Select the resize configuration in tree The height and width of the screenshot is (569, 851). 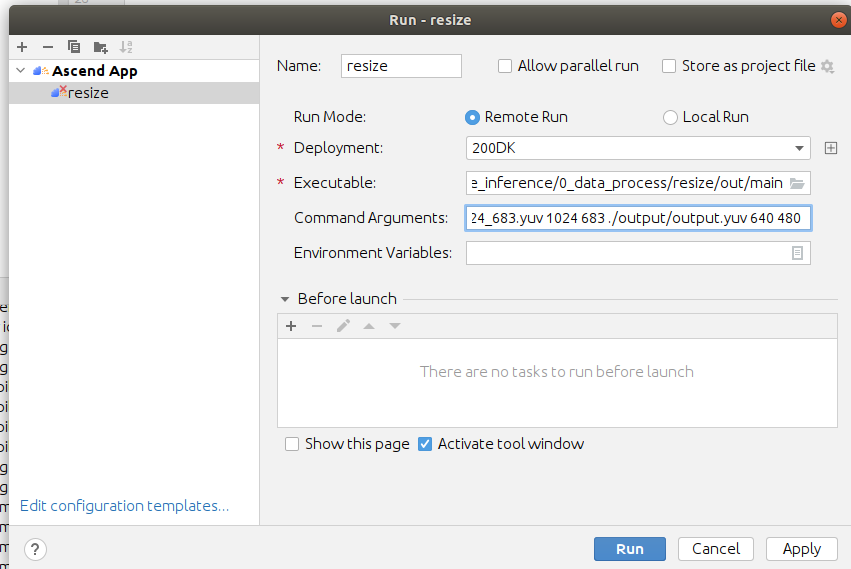(88, 93)
